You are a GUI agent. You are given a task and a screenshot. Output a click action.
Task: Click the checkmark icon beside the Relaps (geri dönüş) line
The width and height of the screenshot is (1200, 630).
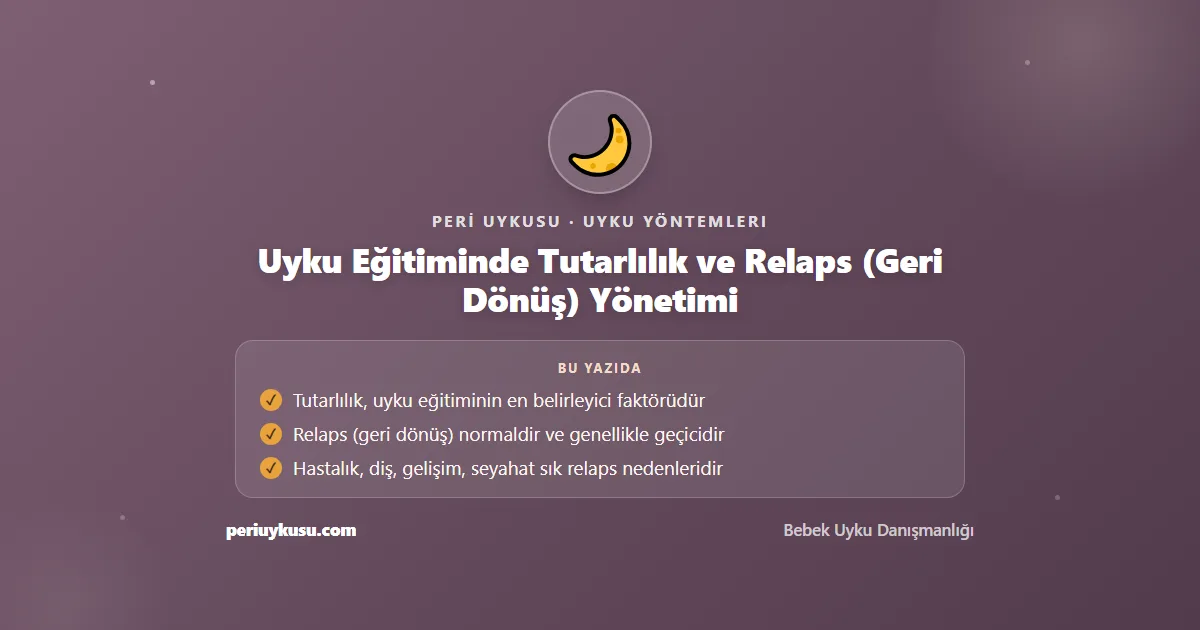[x=271, y=434]
